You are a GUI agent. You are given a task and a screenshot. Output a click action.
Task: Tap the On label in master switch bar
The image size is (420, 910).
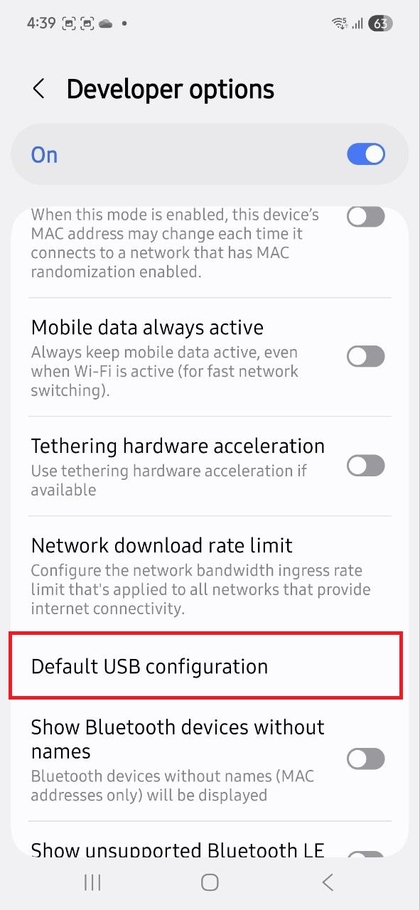[44, 155]
